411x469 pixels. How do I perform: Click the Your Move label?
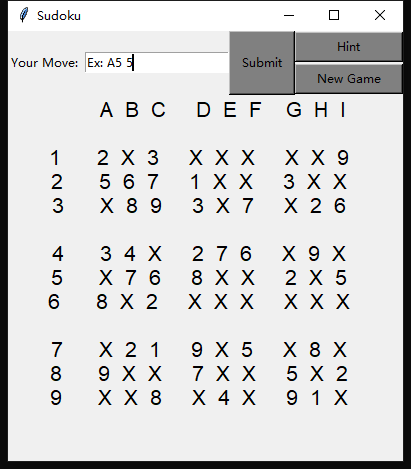click(x=44, y=63)
